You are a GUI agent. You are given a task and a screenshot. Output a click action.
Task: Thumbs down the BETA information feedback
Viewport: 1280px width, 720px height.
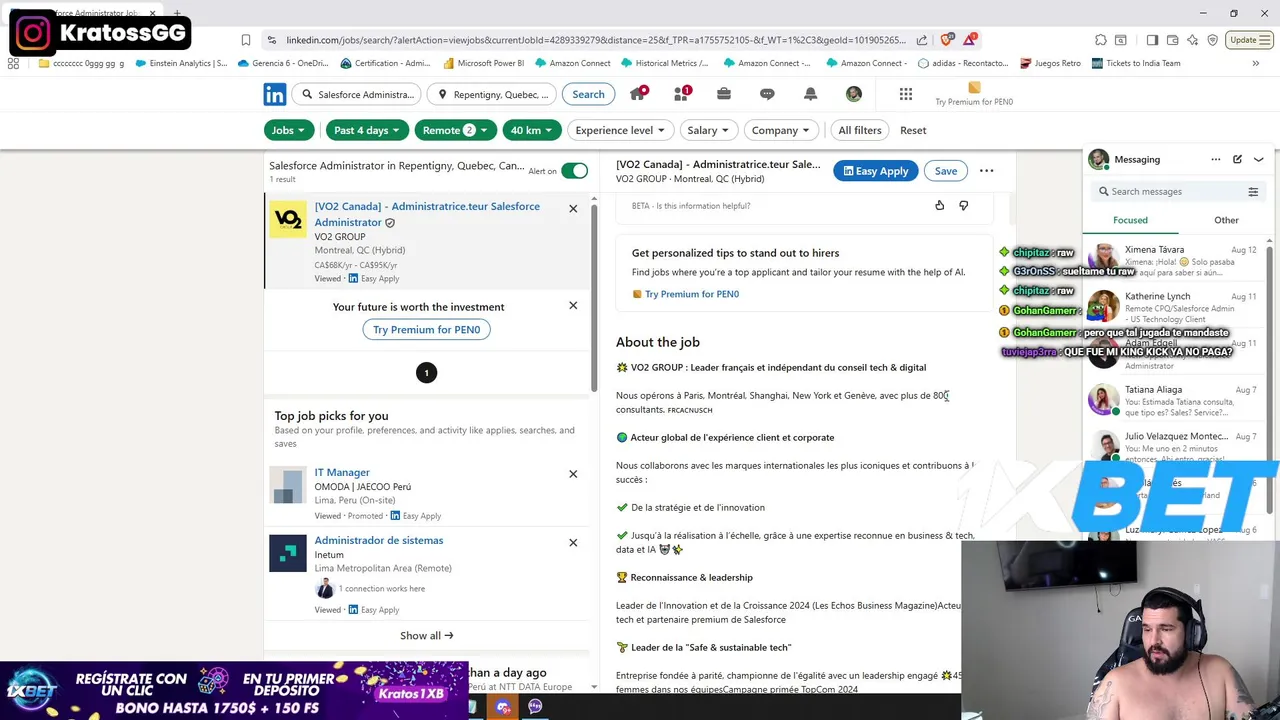tap(964, 205)
